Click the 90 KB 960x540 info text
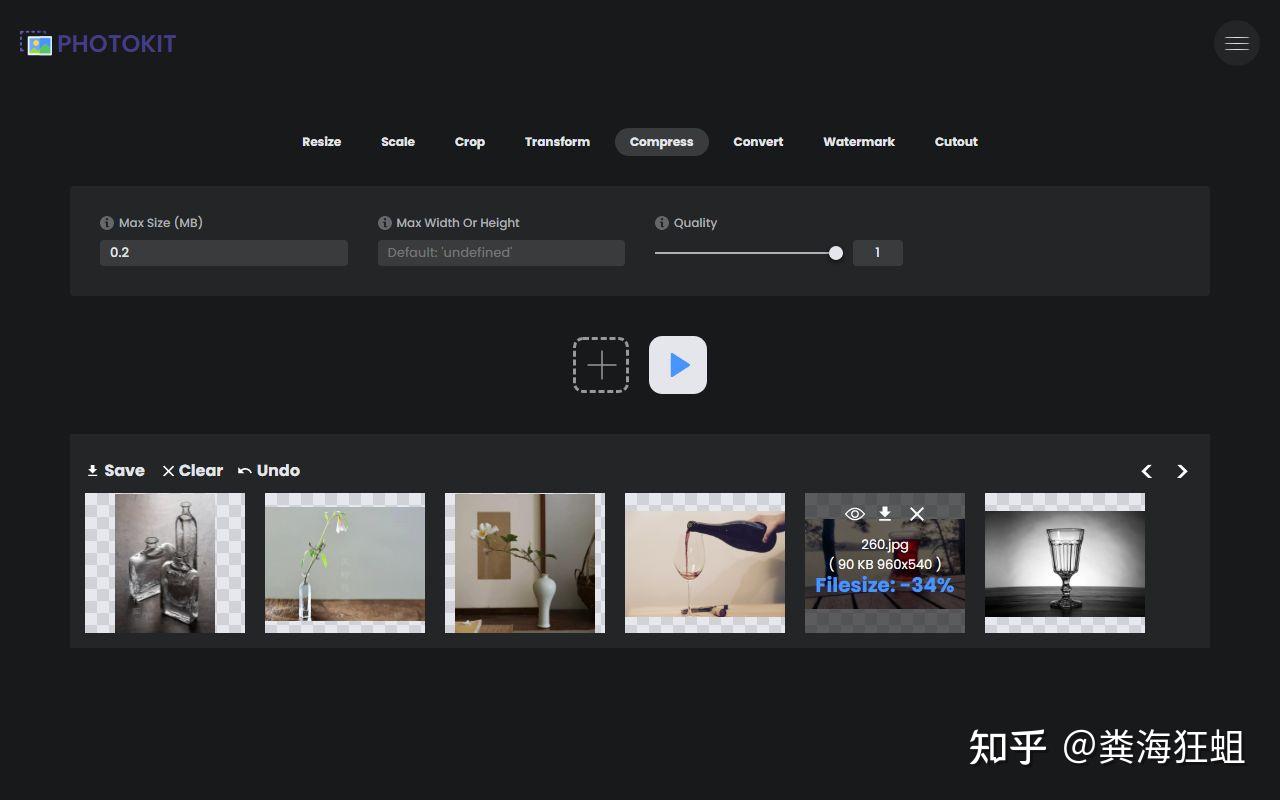Image resolution: width=1280 pixels, height=800 pixels. pos(885,564)
